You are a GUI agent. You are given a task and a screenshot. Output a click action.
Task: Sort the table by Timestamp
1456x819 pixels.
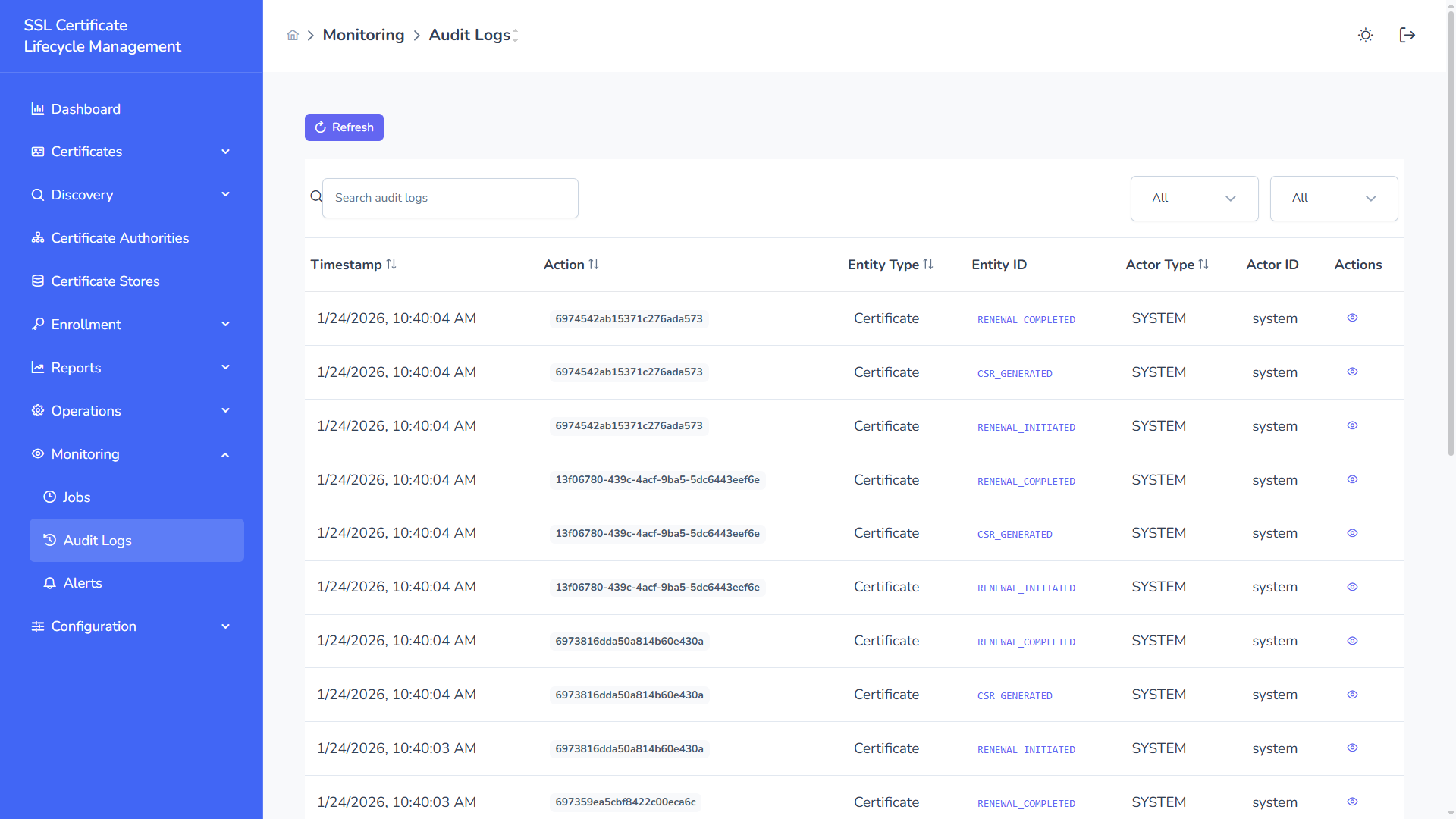click(353, 264)
